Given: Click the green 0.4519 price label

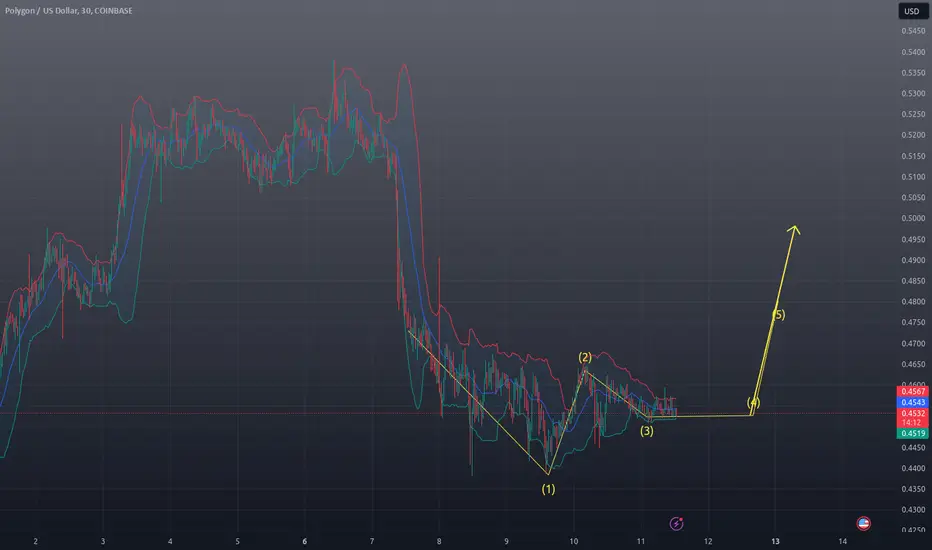Looking at the screenshot, I should (x=912, y=433).
